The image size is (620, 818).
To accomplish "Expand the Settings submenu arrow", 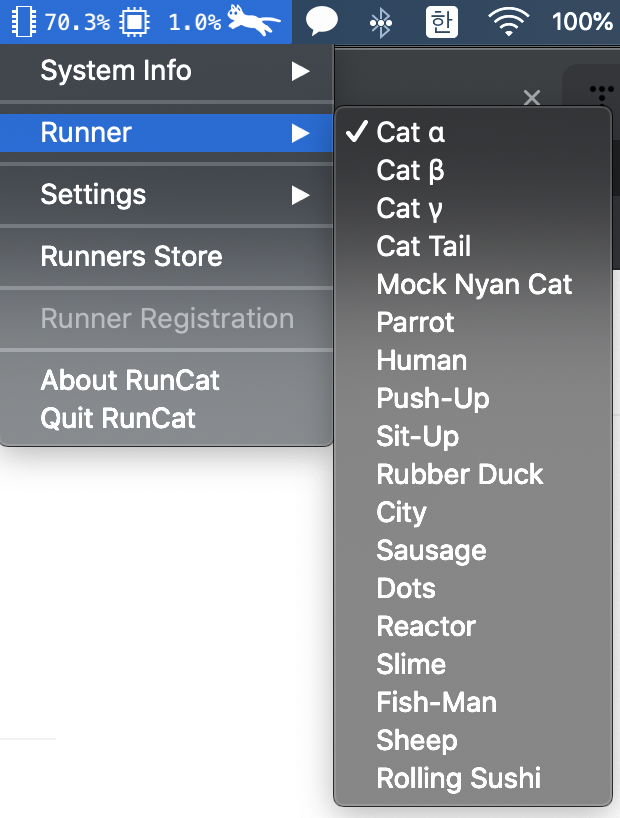I will pos(301,195).
